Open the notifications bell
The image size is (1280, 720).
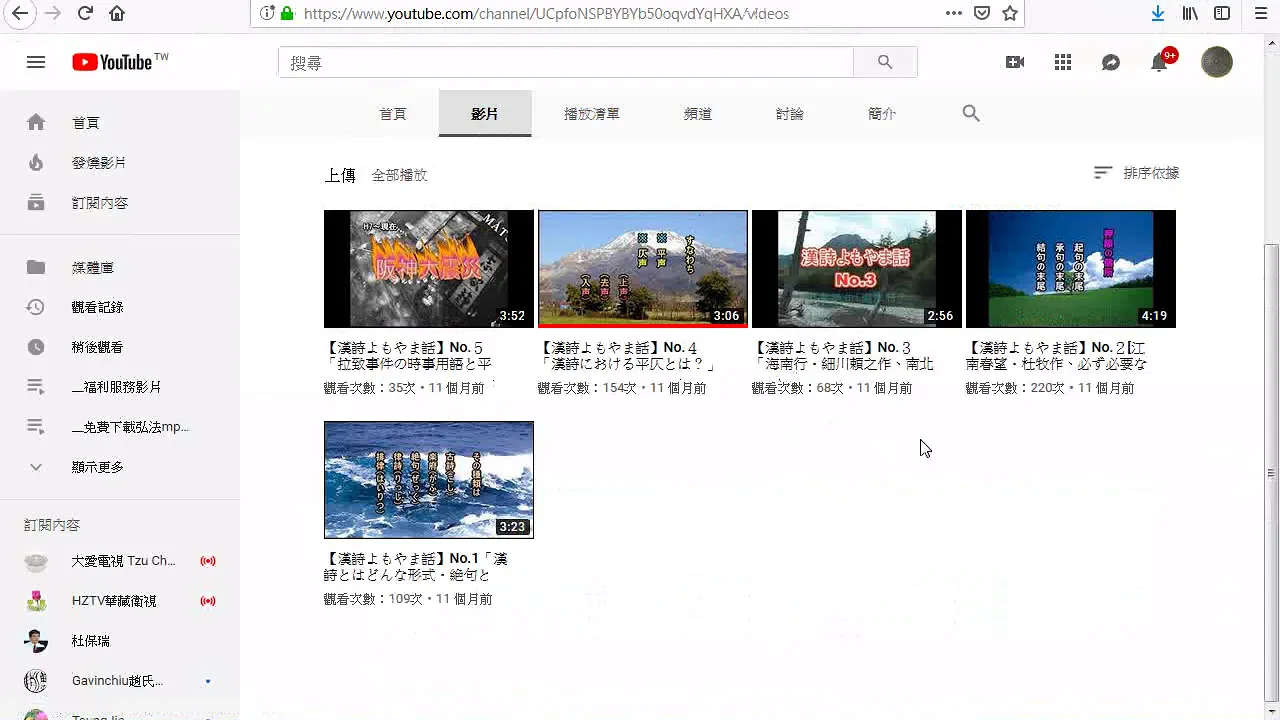click(x=1160, y=62)
